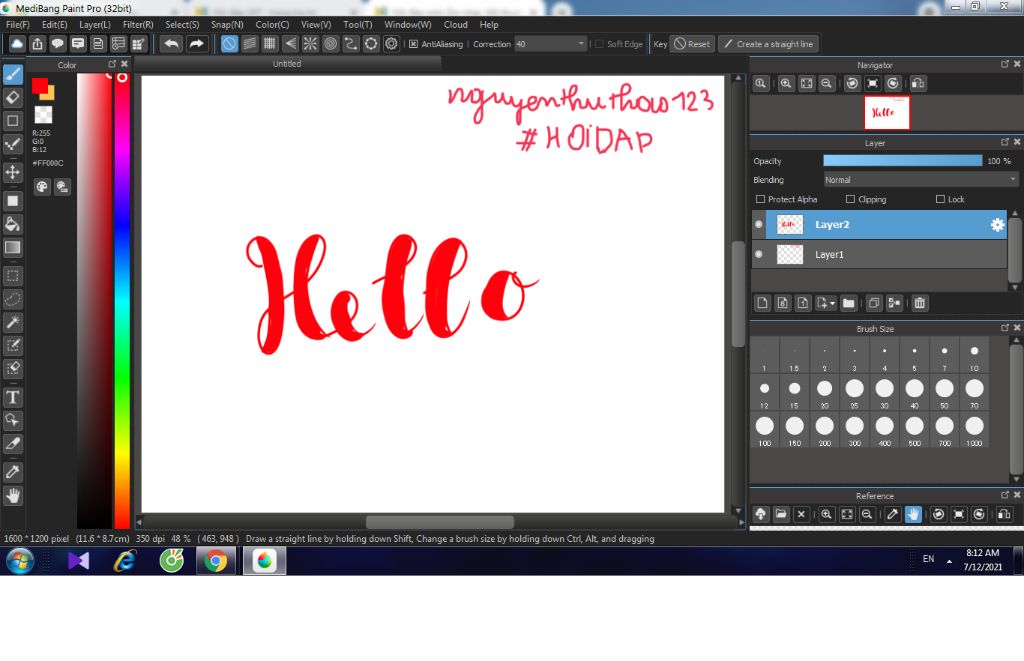
Task: Expand the Correction value dropdown
Action: 581,44
